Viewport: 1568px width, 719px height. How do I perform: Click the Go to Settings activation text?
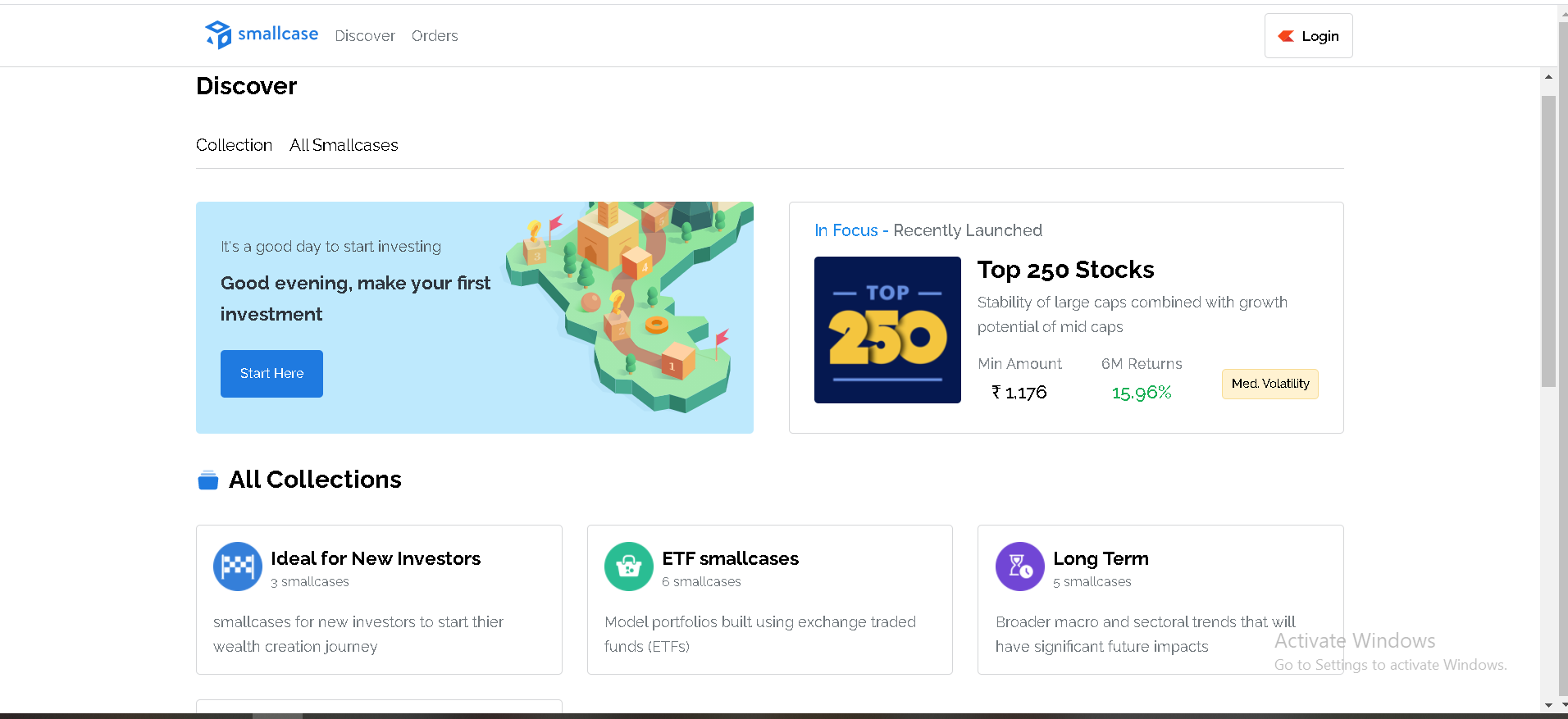click(x=1389, y=664)
